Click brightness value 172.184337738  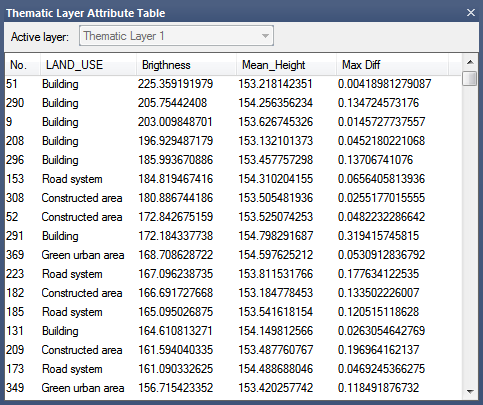[175, 236]
